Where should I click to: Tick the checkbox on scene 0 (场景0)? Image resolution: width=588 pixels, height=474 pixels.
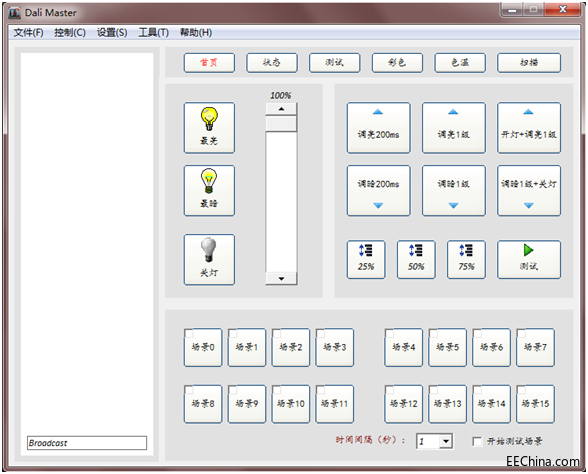click(189, 333)
